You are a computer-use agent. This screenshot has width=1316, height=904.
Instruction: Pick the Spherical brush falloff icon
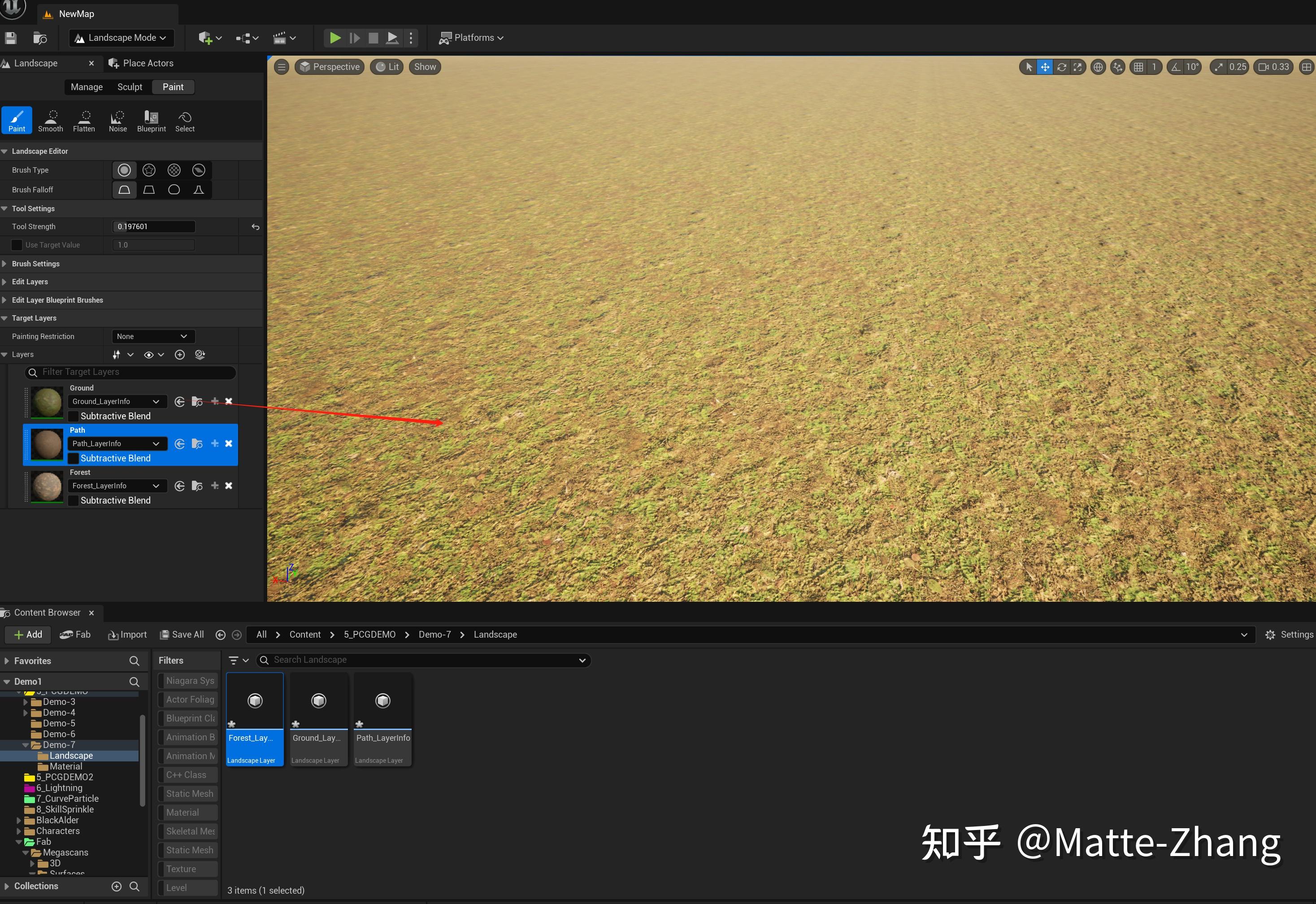pos(174,190)
